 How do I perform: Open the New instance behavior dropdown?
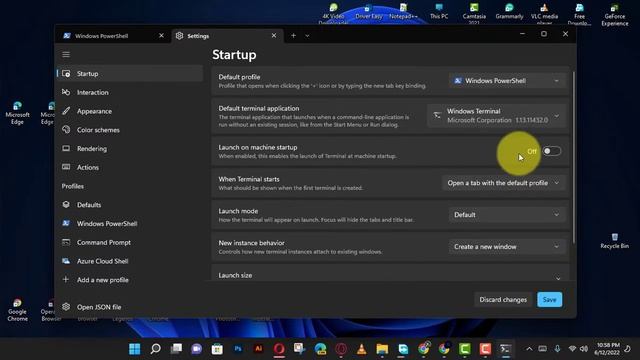click(507, 247)
